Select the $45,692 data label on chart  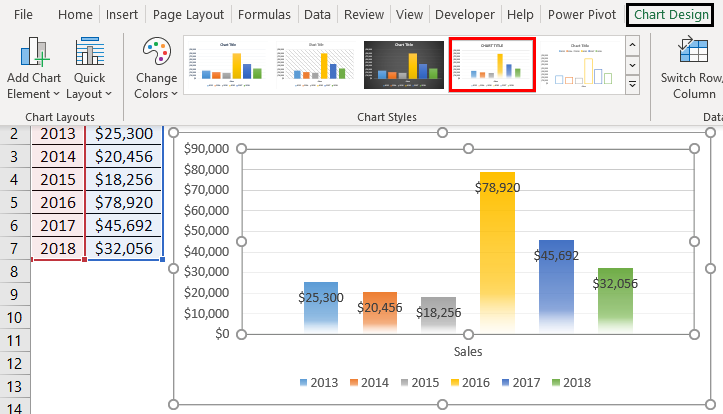point(557,255)
